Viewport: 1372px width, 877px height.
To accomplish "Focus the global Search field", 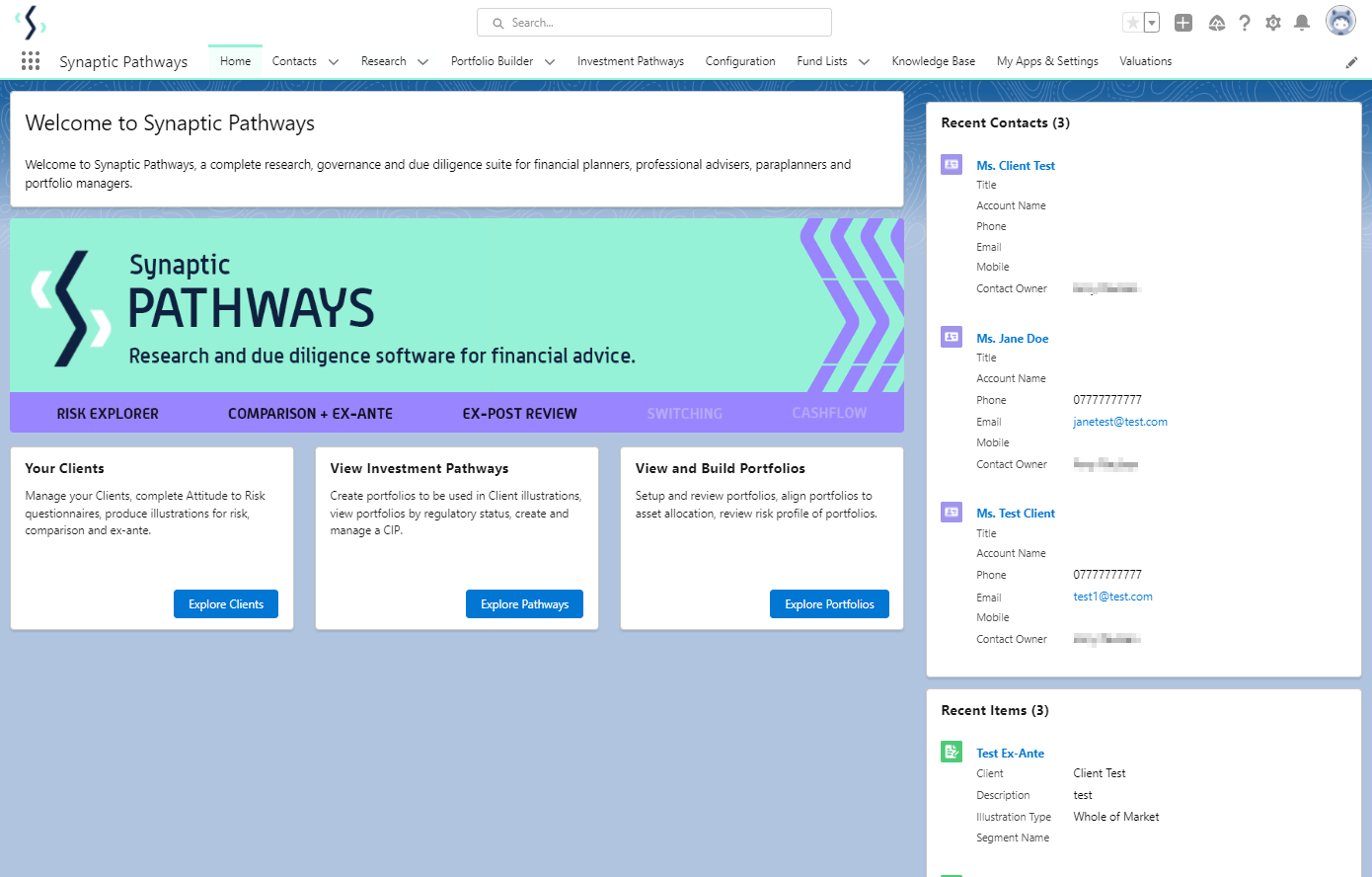I will coord(654,23).
